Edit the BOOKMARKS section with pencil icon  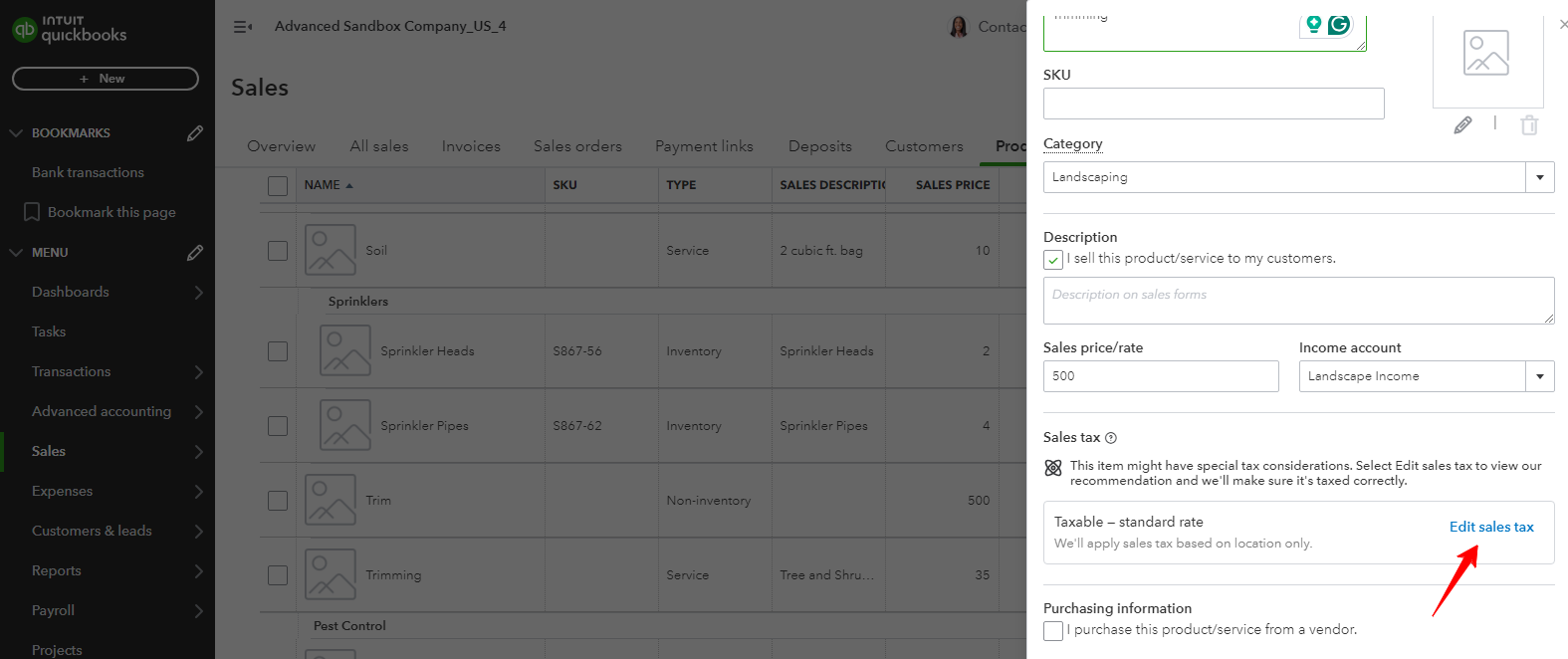[195, 132]
